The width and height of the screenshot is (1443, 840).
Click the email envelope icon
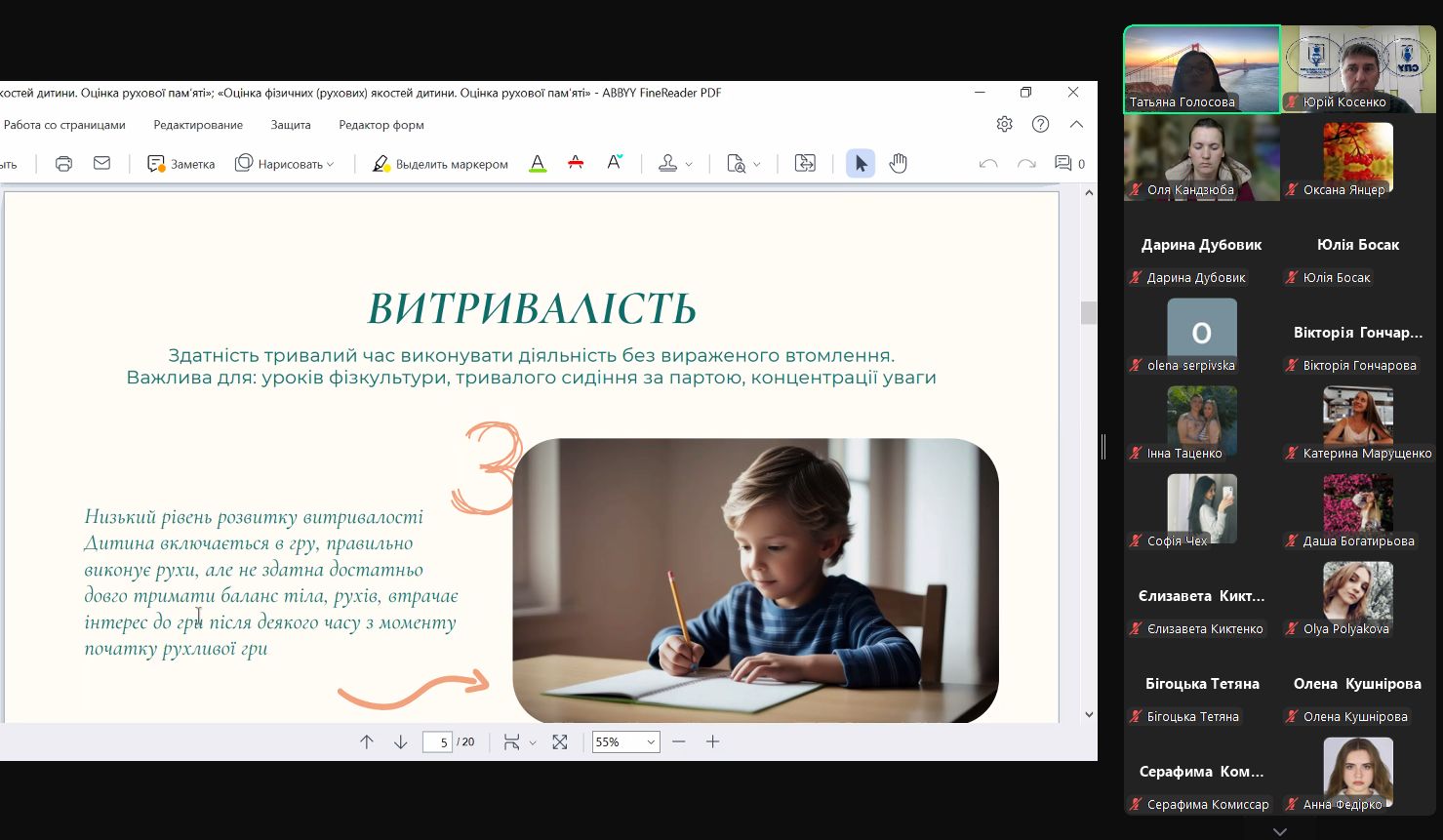click(x=101, y=164)
